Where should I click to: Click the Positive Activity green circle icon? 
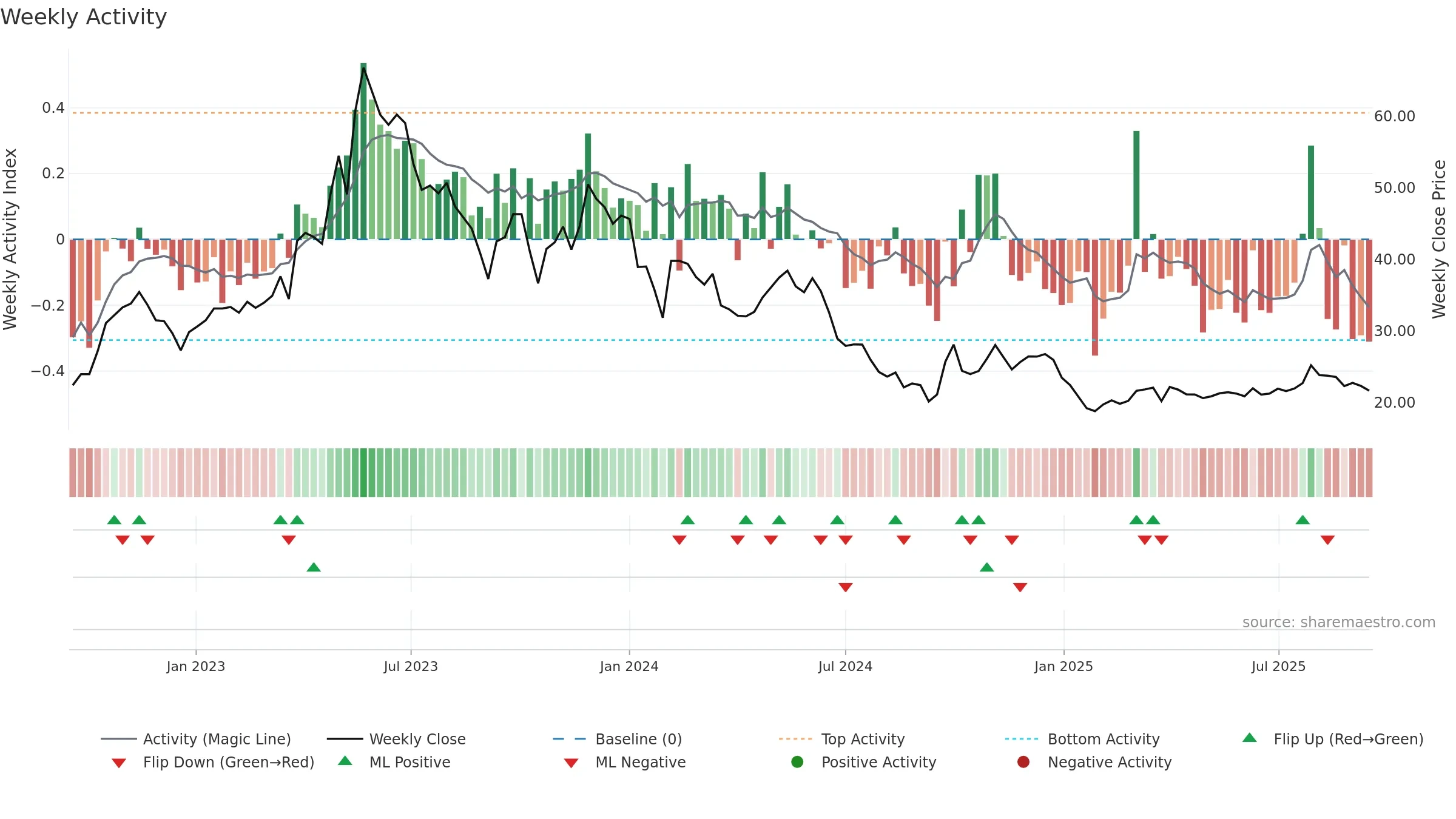point(798,762)
